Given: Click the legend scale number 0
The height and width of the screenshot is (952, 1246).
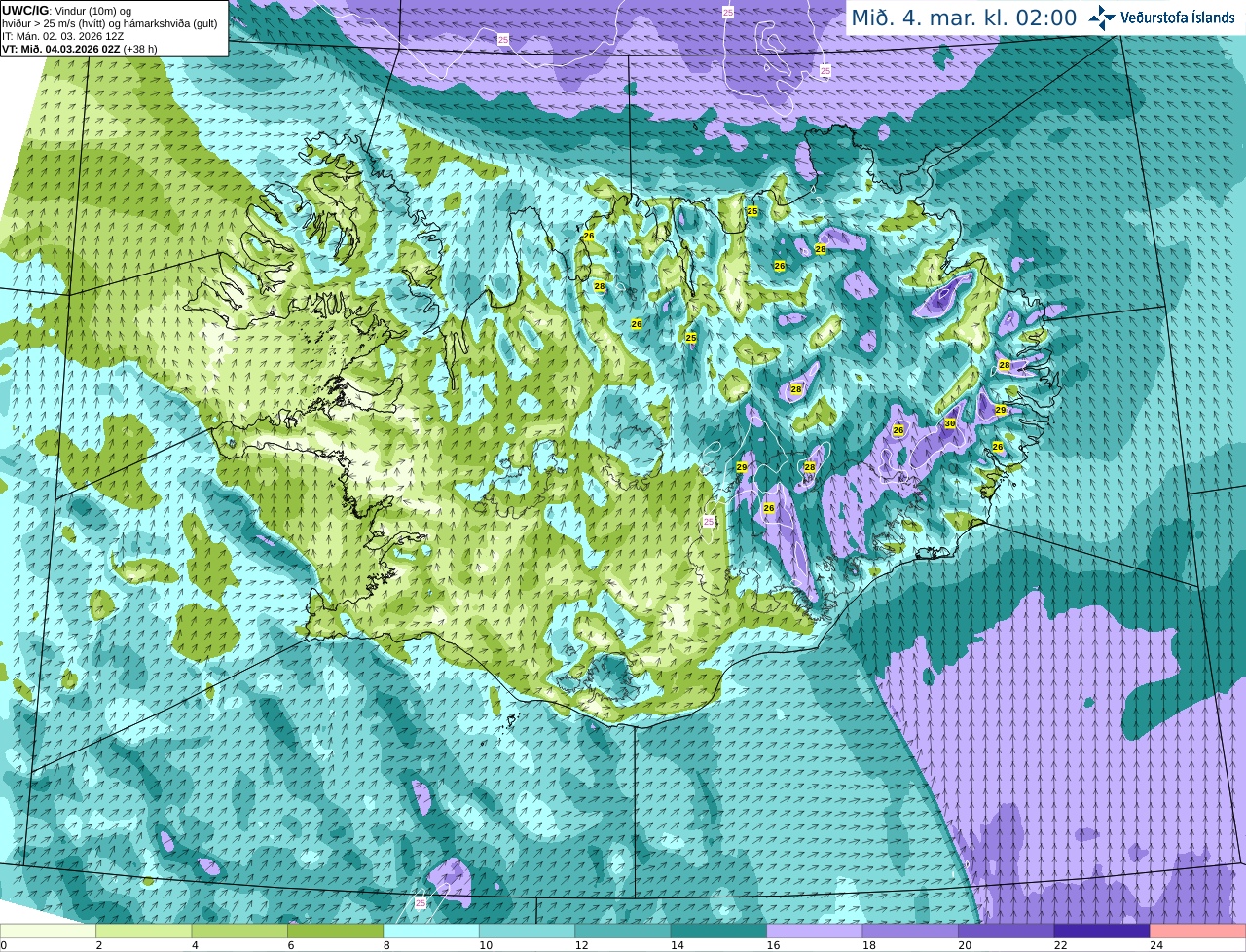Looking at the screenshot, I should pos(3,945).
